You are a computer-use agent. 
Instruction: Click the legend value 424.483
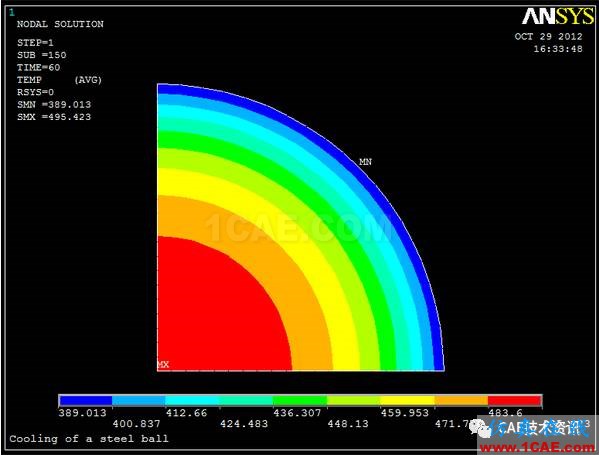tap(244, 424)
